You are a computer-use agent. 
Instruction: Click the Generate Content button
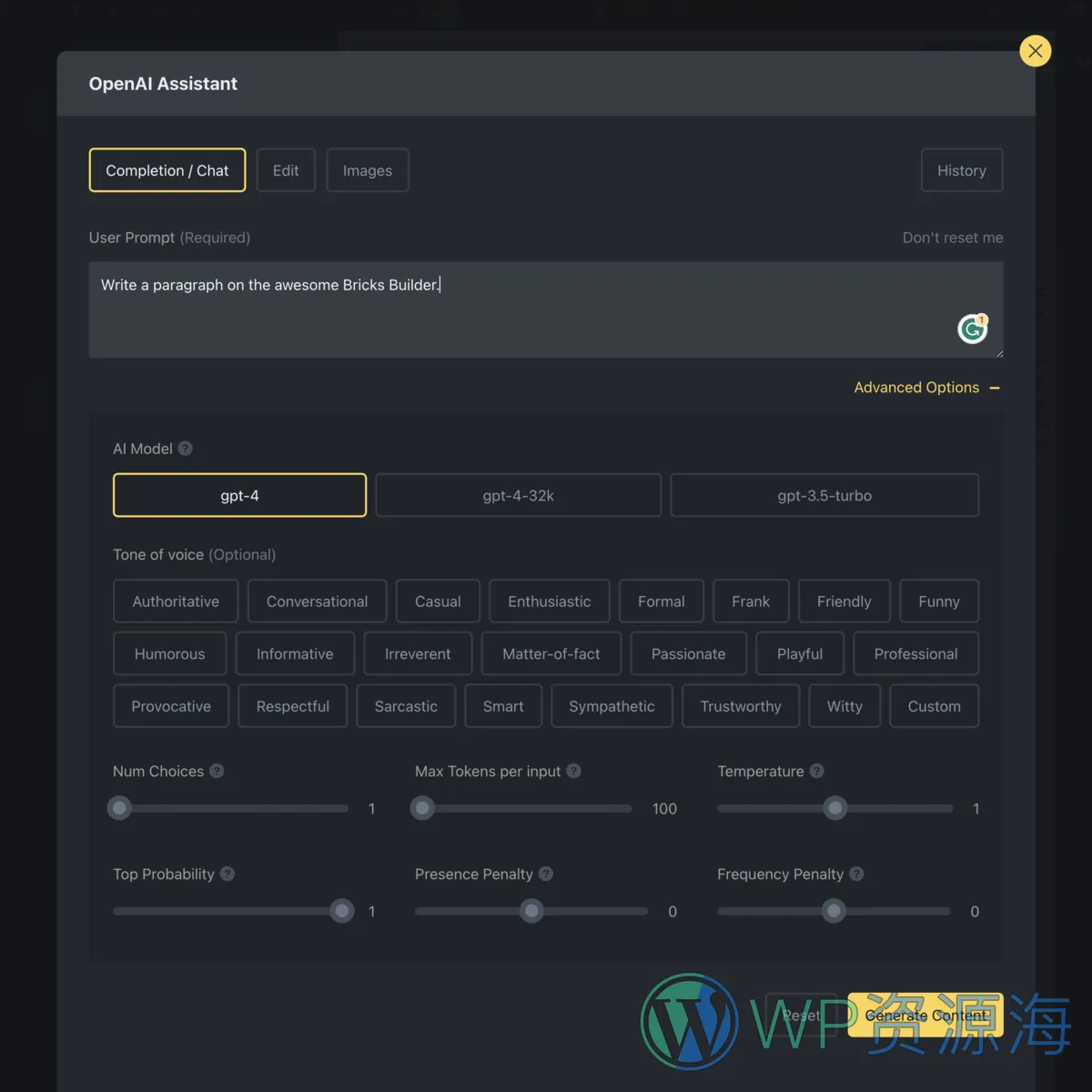click(x=925, y=1016)
